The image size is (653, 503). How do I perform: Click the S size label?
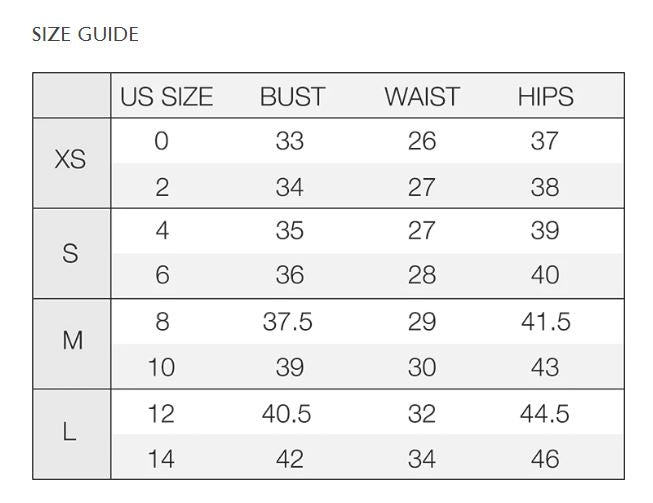[70, 253]
